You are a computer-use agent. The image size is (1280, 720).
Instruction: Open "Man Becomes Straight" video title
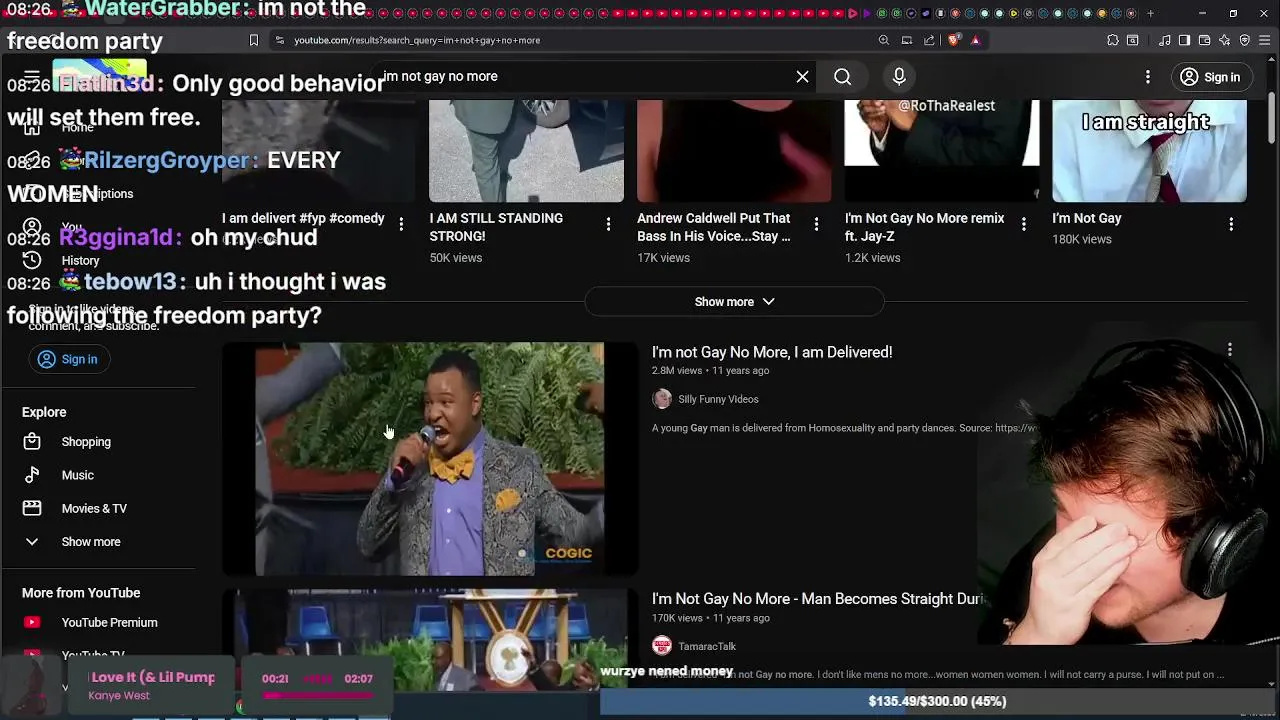(x=818, y=599)
